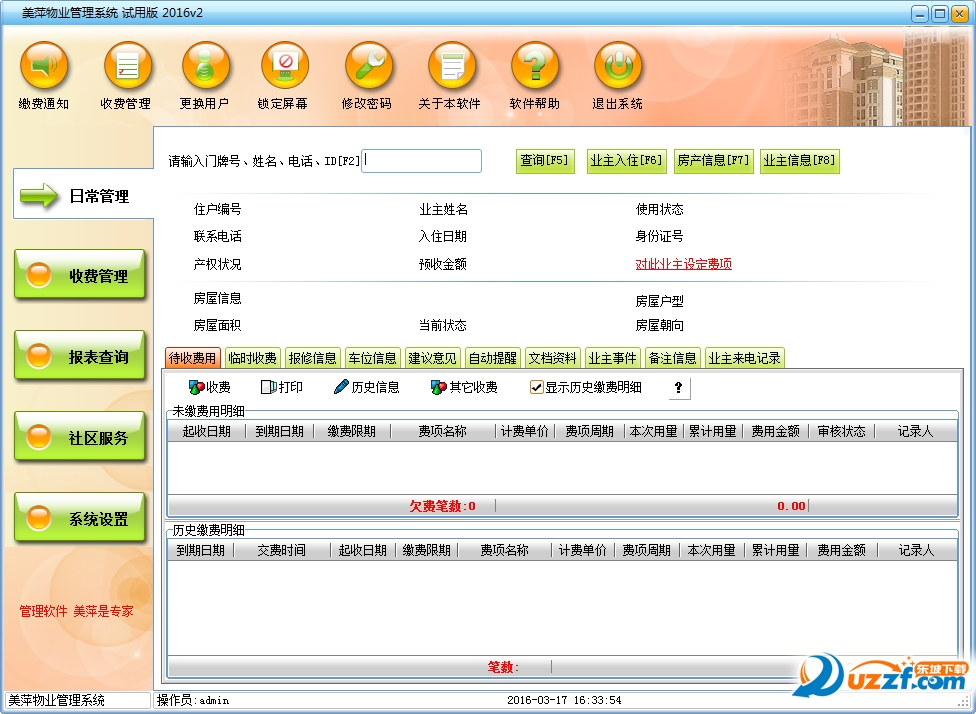Click 记录人 header in 未缴费用明细
Screen dimensions: 976x714
[916, 431]
